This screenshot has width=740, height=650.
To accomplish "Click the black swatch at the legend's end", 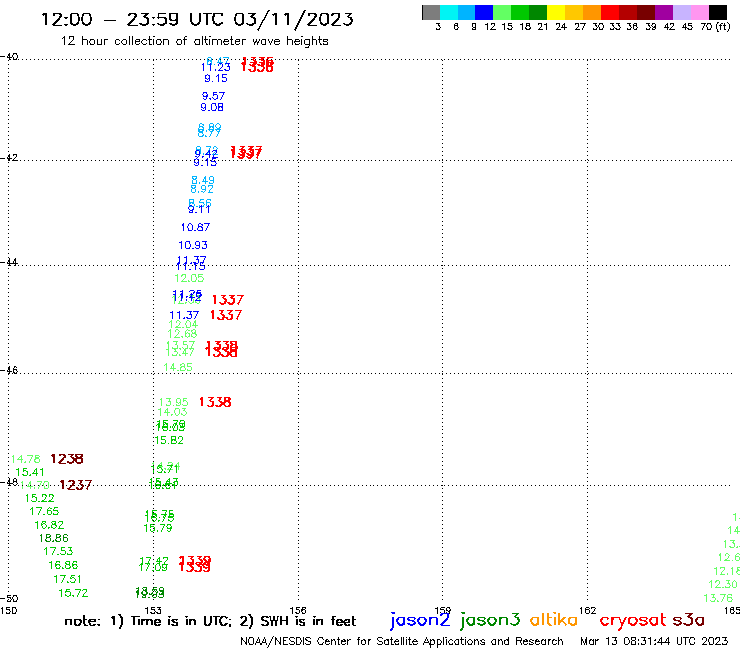I will (x=717, y=12).
